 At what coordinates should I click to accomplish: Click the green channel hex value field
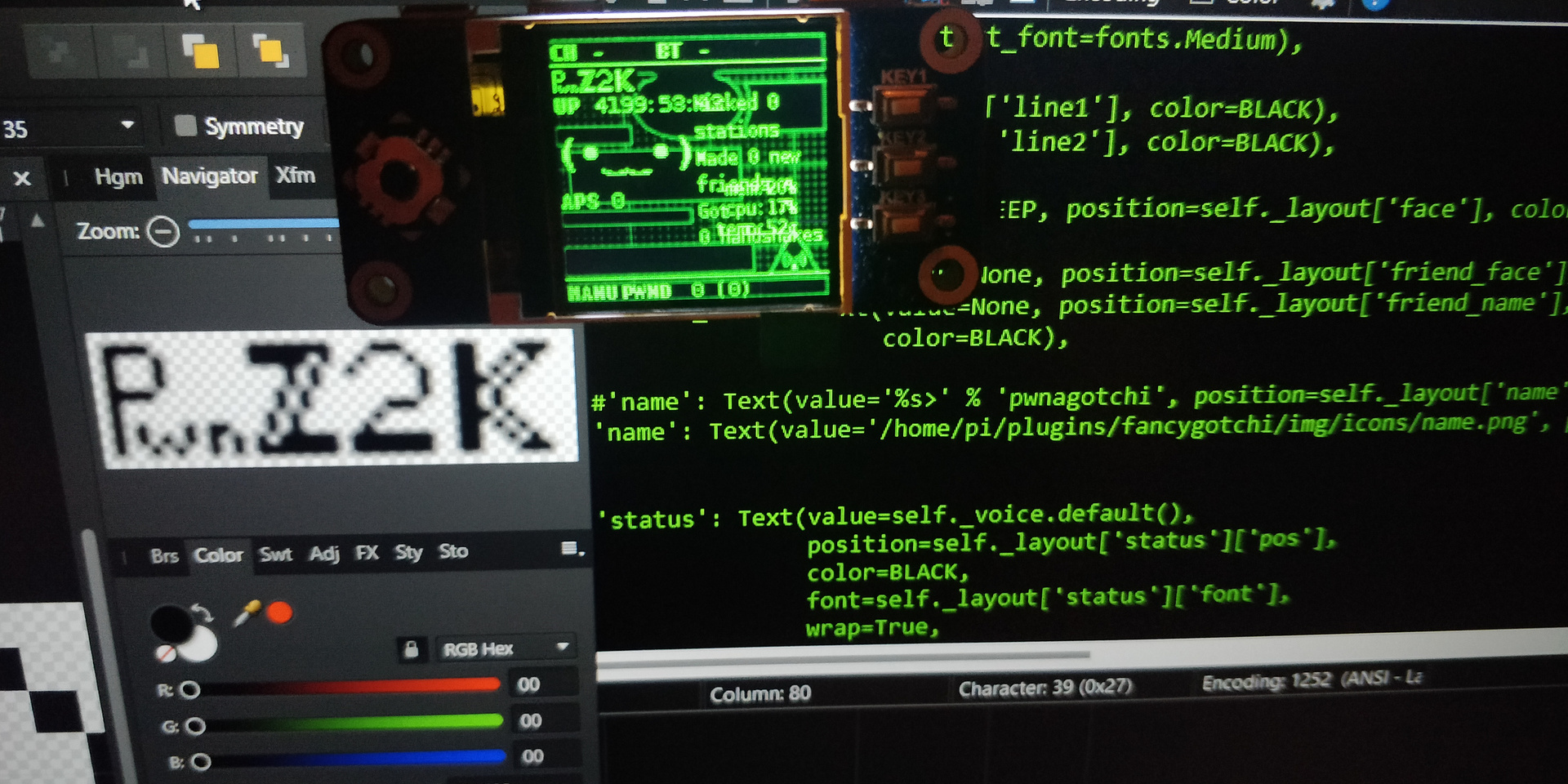click(x=531, y=721)
